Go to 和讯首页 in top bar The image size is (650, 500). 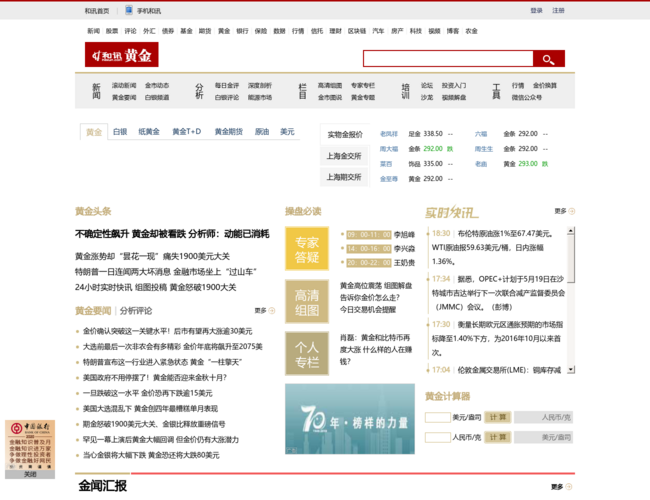[97, 11]
